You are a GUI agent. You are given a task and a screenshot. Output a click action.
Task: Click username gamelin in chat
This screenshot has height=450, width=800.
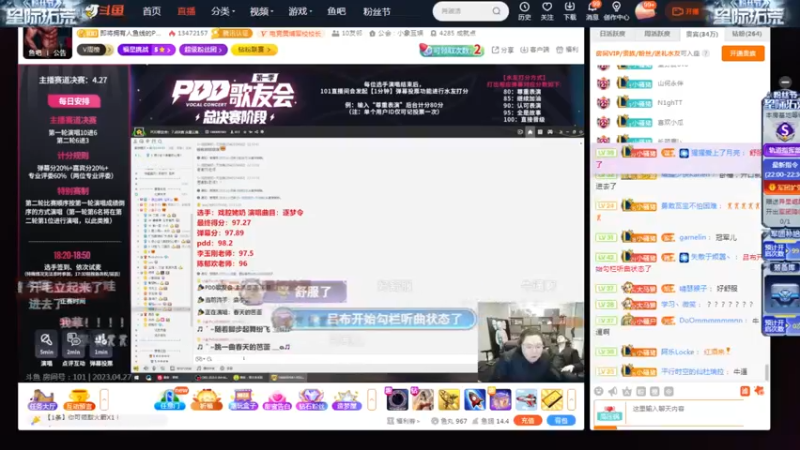692,237
